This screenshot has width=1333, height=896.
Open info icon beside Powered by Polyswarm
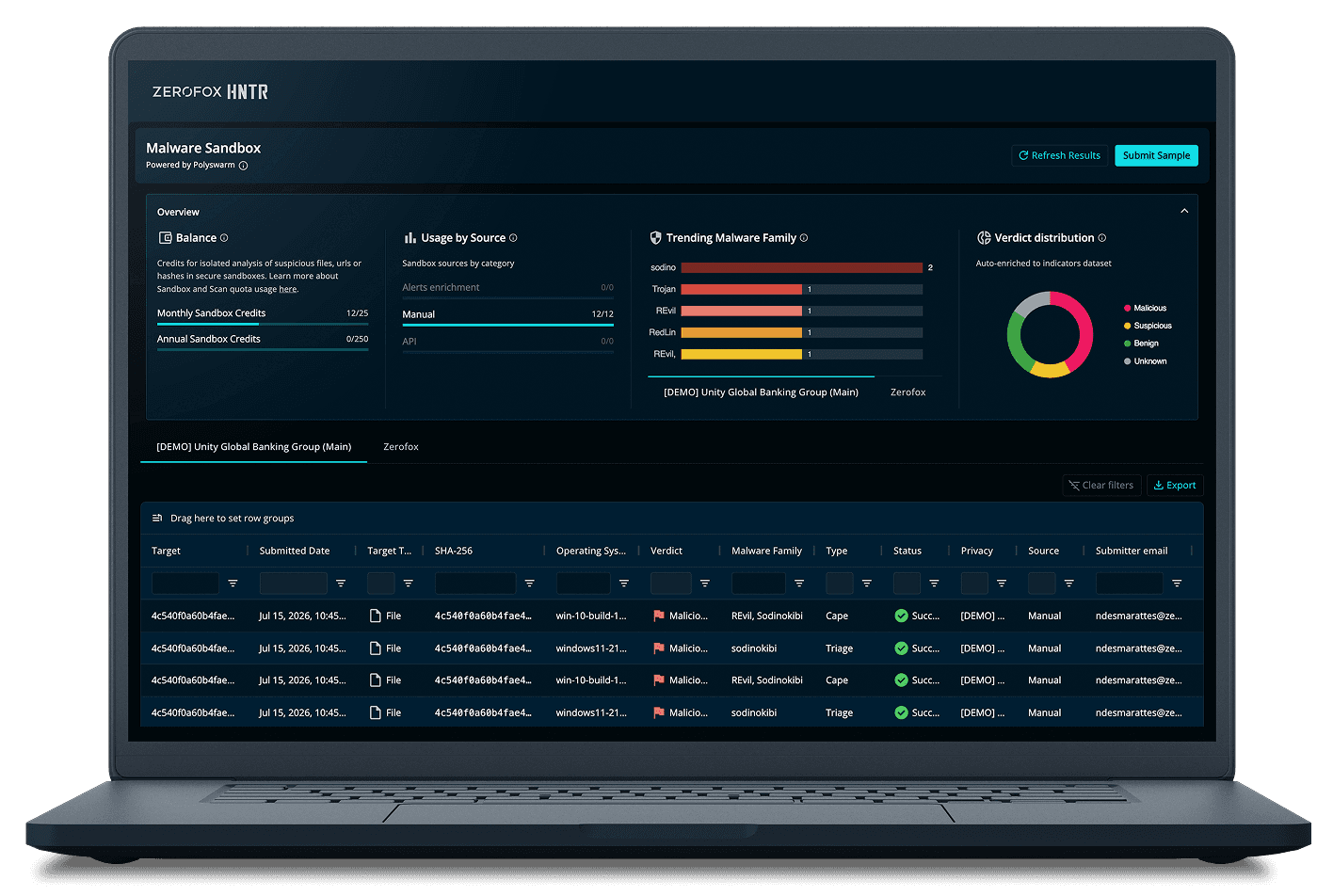tap(243, 166)
